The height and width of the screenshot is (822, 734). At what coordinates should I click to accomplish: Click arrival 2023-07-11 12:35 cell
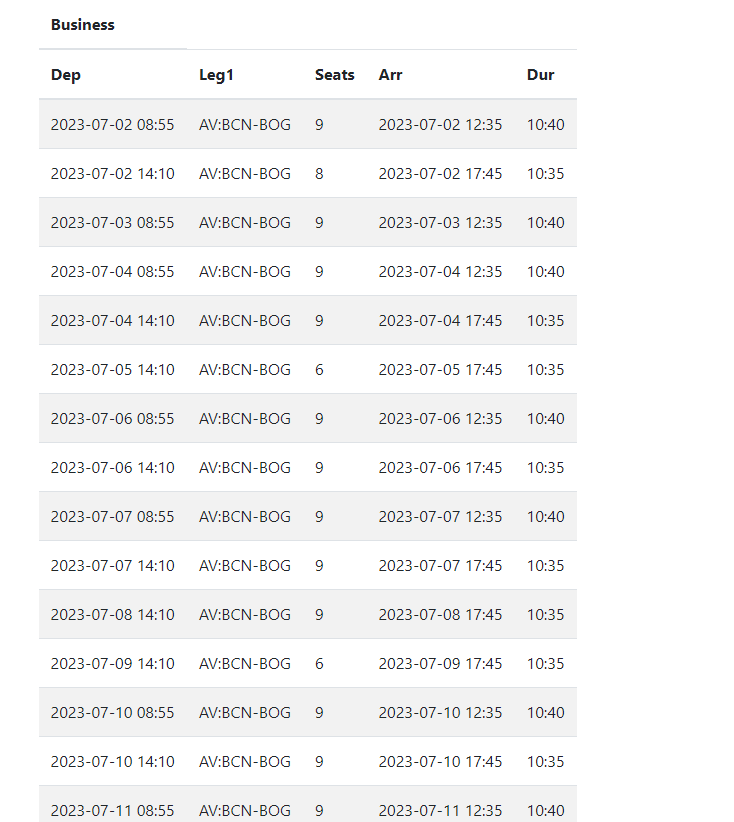(x=440, y=810)
